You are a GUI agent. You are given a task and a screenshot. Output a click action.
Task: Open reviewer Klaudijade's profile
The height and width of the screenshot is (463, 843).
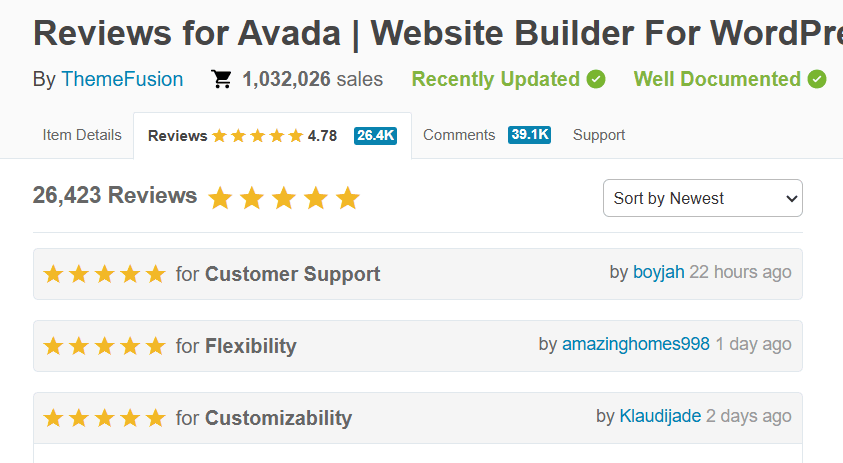click(x=660, y=416)
